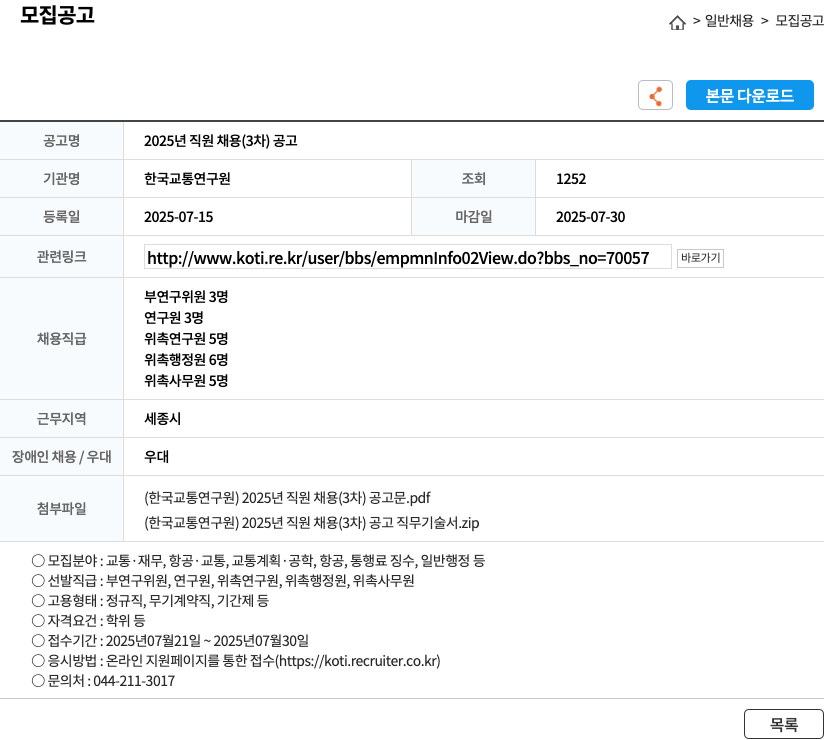Click 위촉연구원 5명 entry

[186, 338]
